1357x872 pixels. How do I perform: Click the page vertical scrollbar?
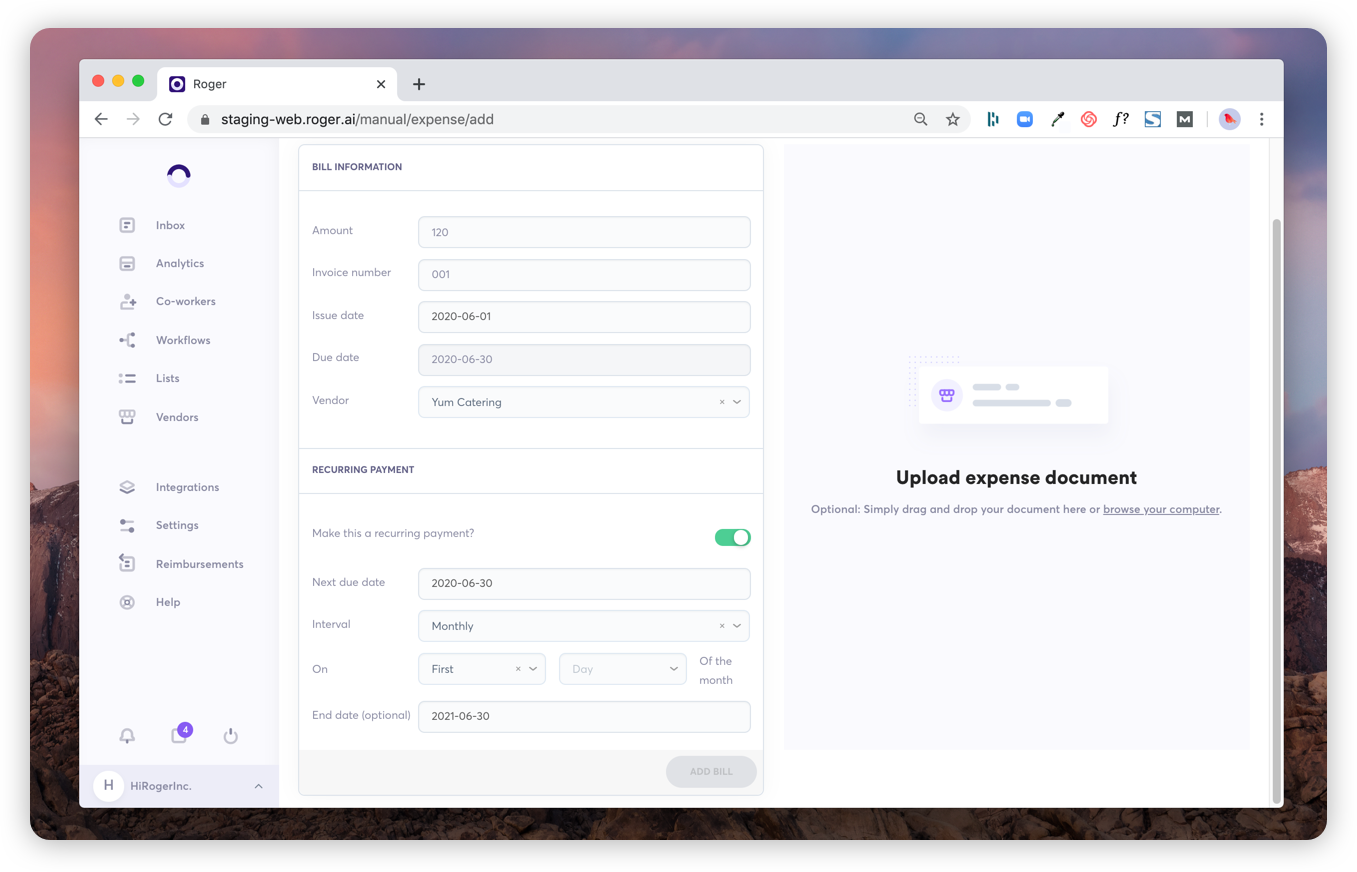pyautogui.click(x=1276, y=510)
